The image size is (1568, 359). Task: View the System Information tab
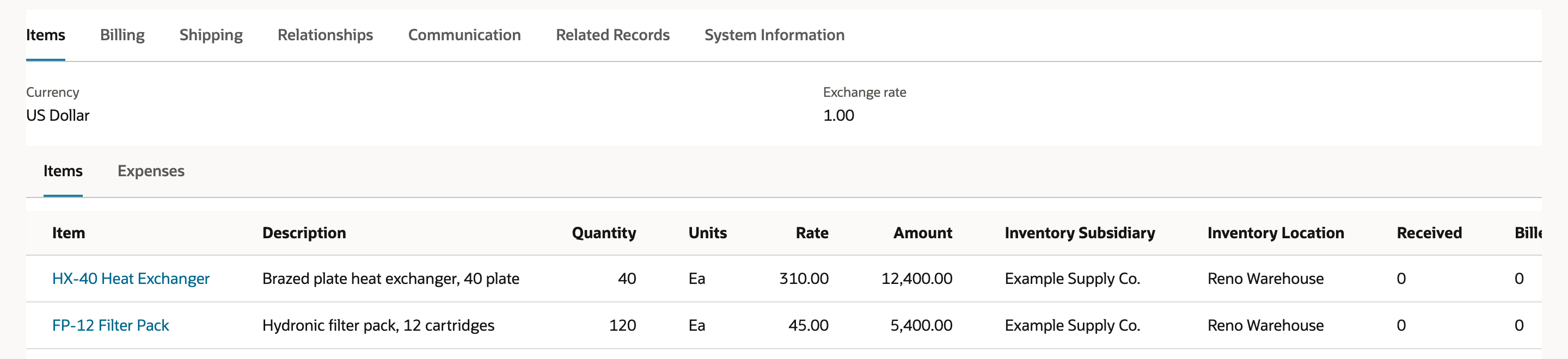point(774,35)
